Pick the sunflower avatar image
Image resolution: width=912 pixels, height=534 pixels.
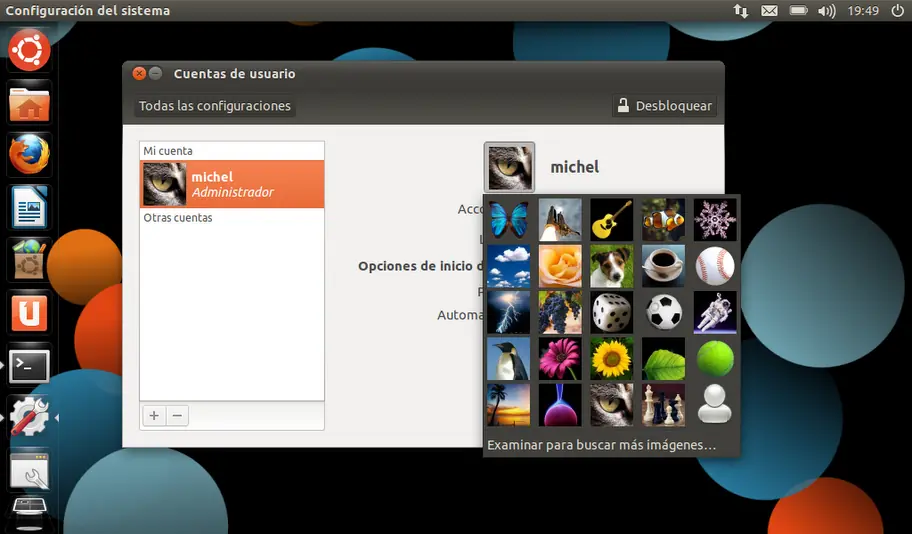tap(611, 359)
